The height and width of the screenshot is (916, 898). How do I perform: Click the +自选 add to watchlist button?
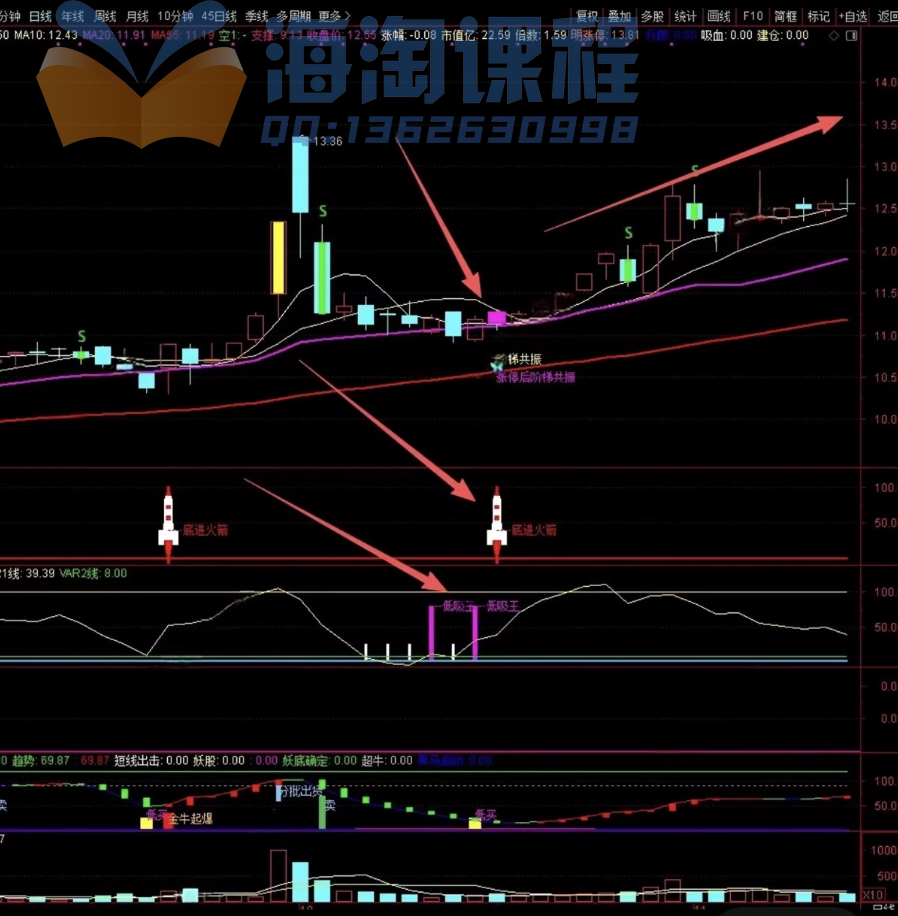(853, 16)
